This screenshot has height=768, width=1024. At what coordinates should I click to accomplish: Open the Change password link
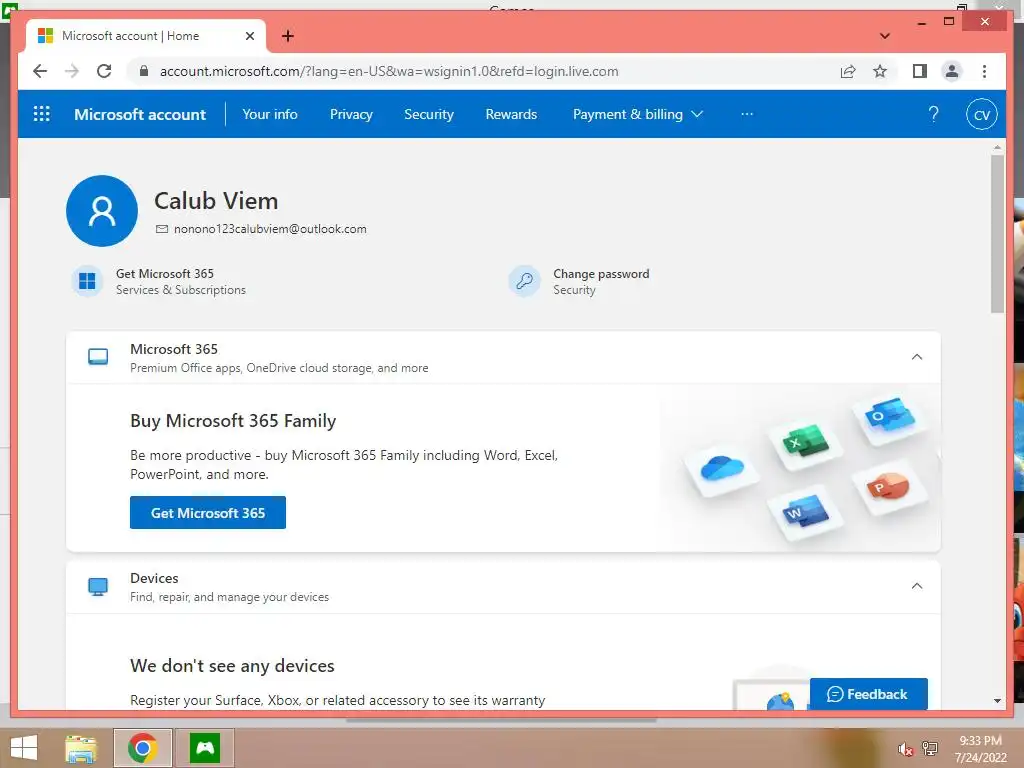[x=601, y=281]
